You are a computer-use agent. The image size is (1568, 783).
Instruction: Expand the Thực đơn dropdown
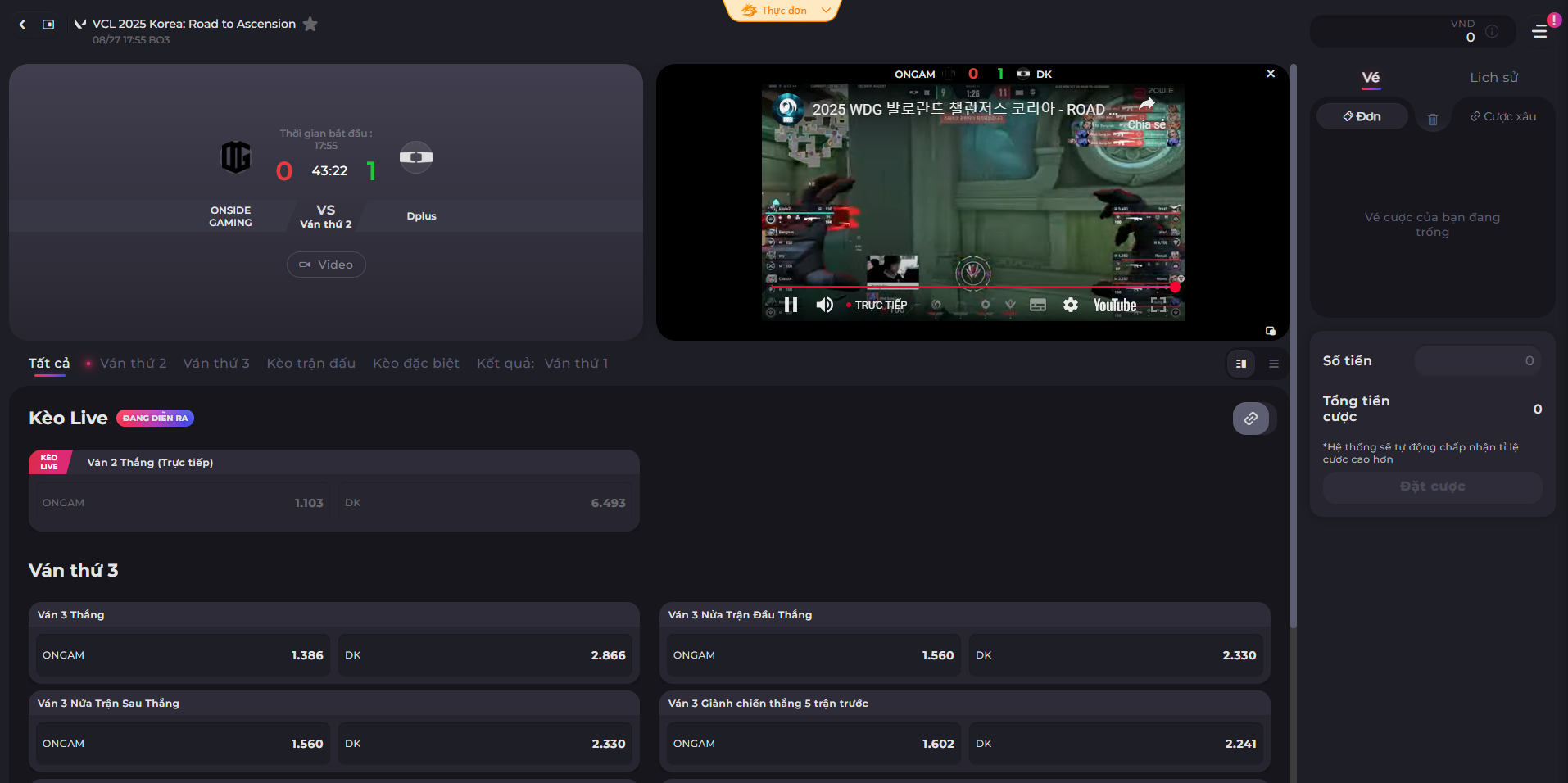[x=783, y=11]
